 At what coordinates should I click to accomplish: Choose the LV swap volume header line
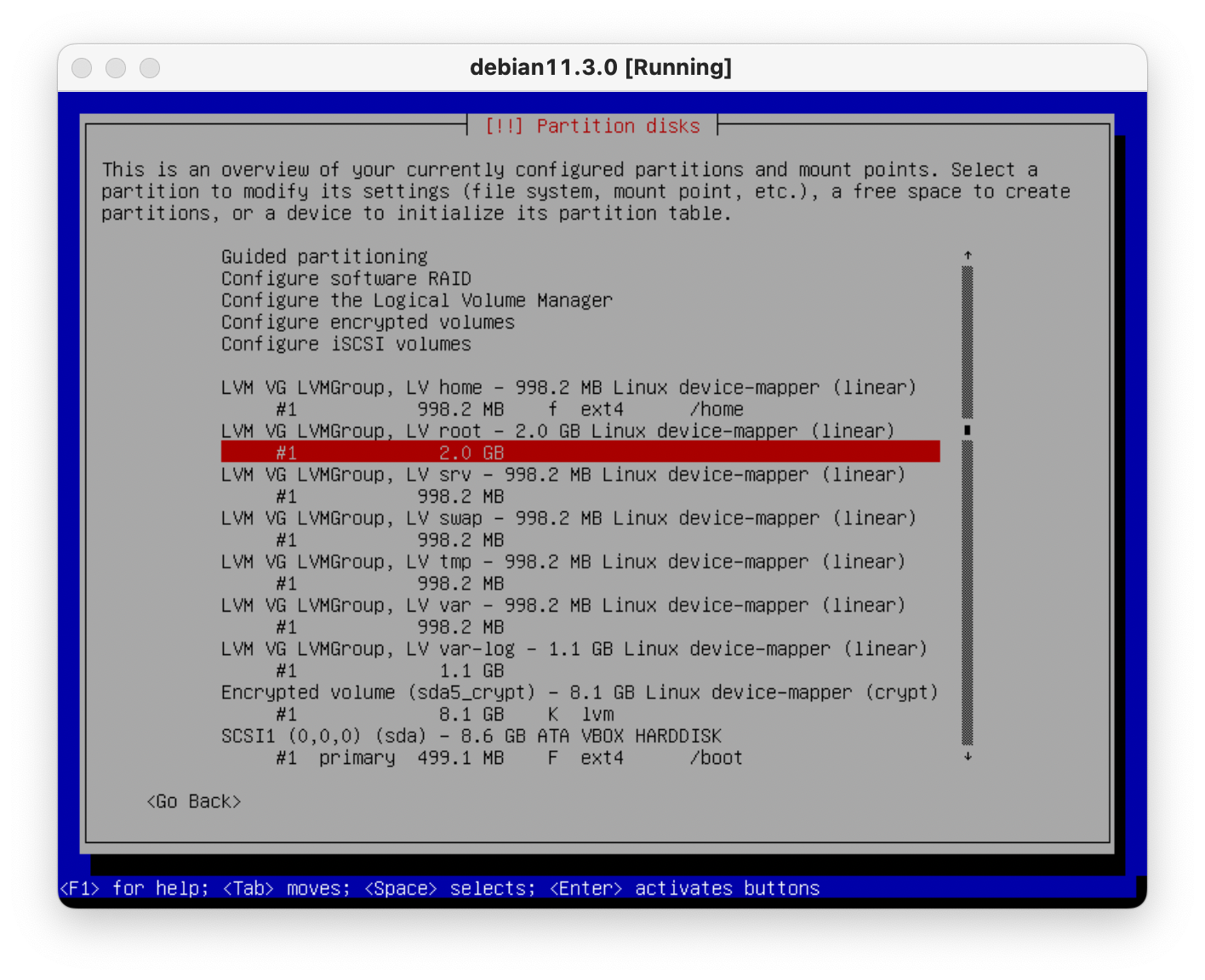568,518
